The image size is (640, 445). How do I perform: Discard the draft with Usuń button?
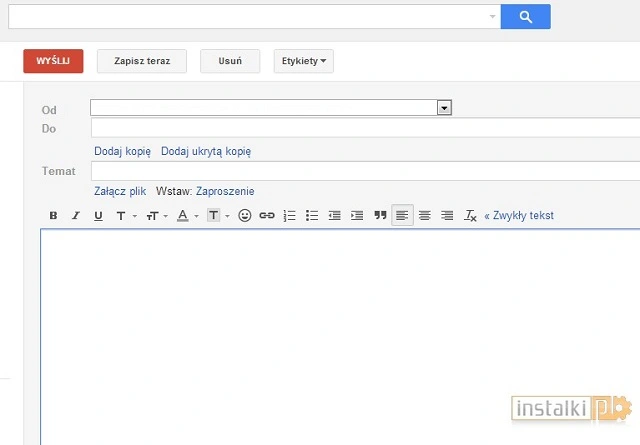click(230, 61)
